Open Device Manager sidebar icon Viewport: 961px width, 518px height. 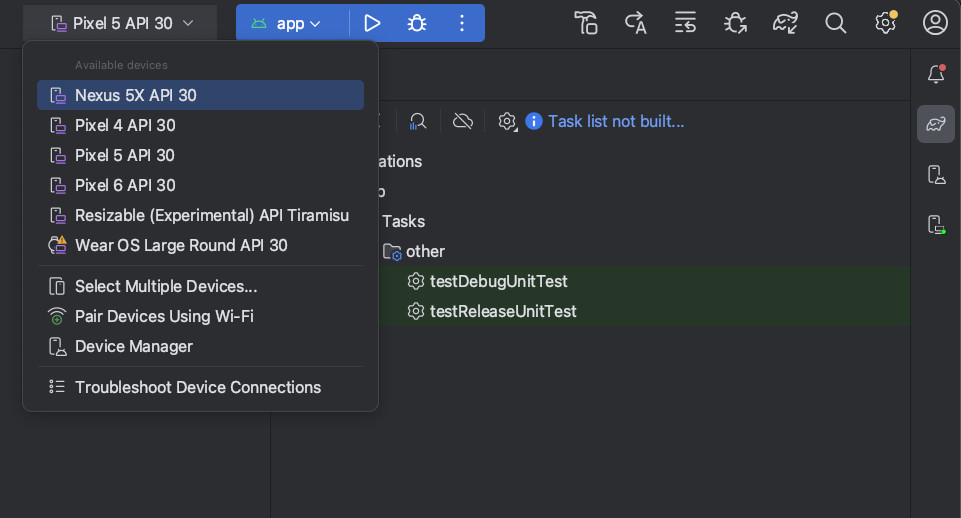point(936,175)
